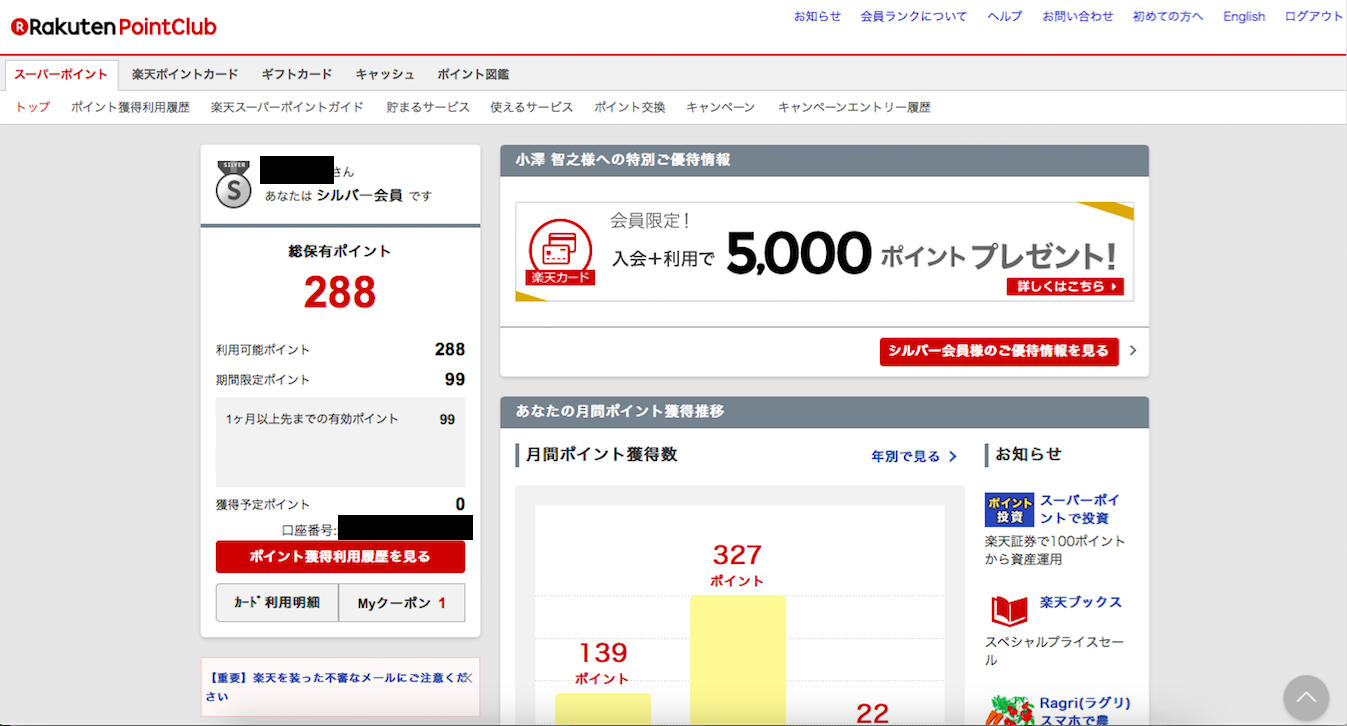
Task: Click the Rakuten PointClub logo
Action: point(114,27)
